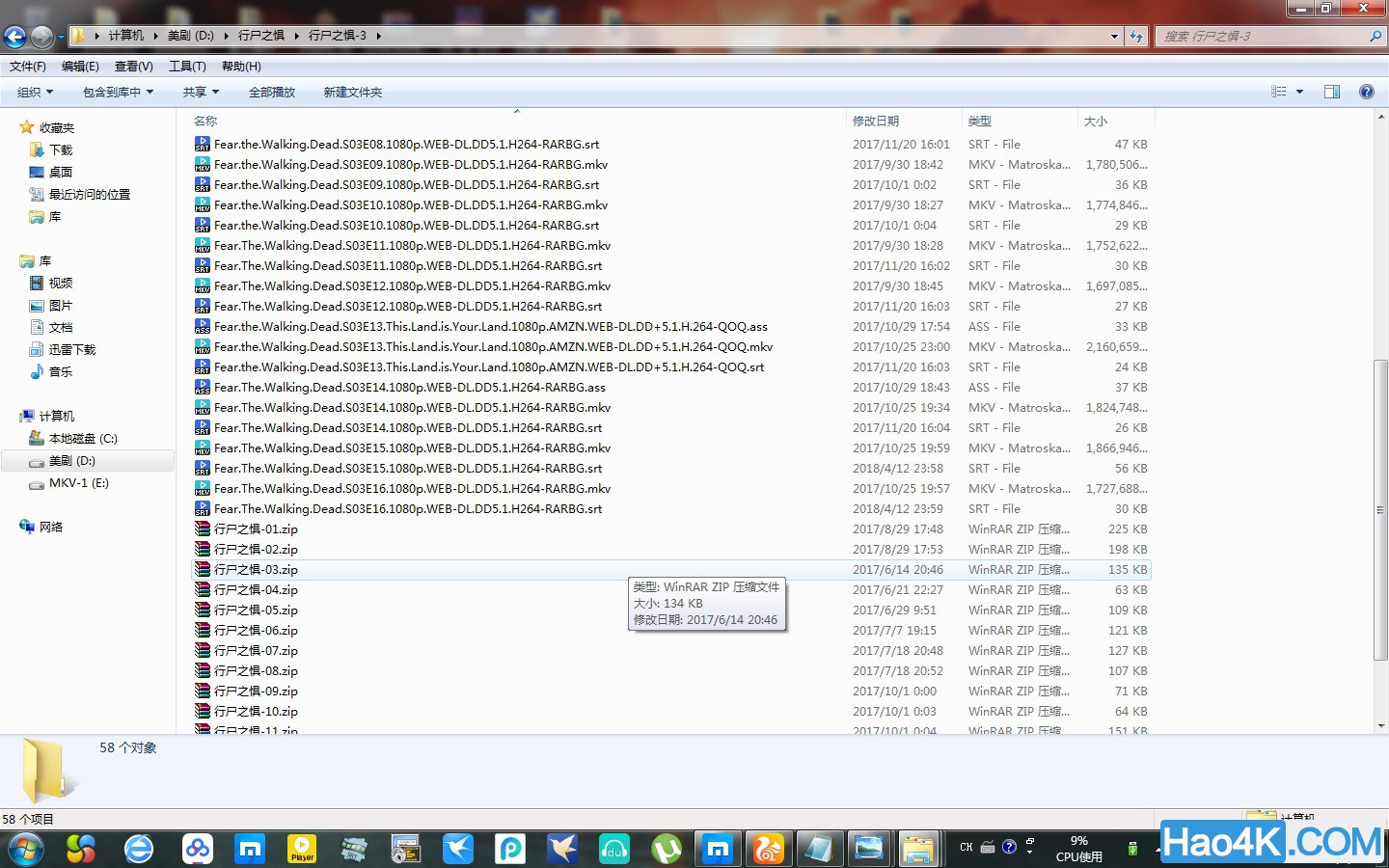Open the colorful four-leaf app taskbar icon

81,850
